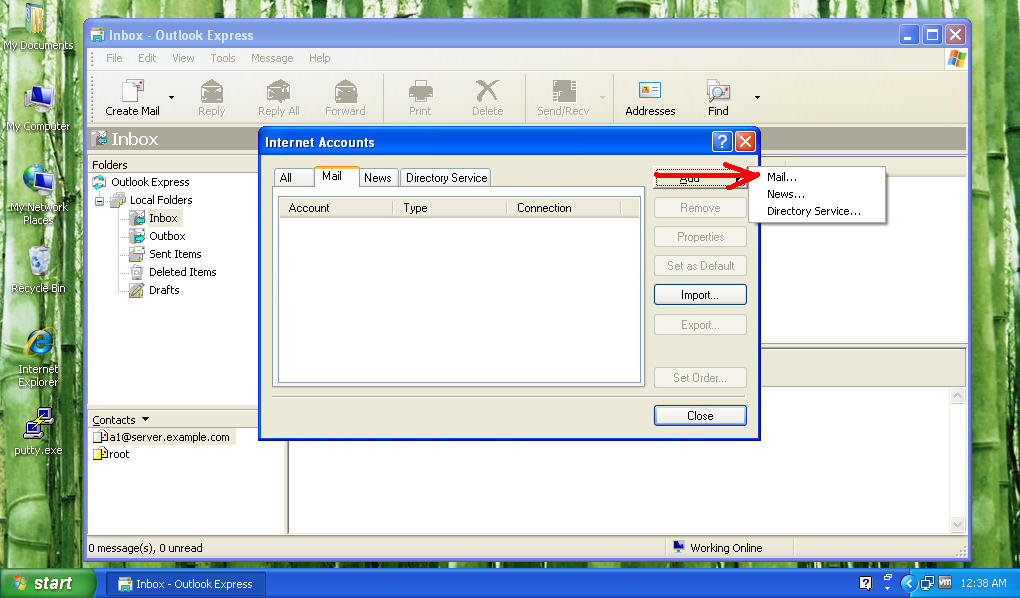Open the View menu
Viewport: 1020px width, 598px height.
[183, 58]
